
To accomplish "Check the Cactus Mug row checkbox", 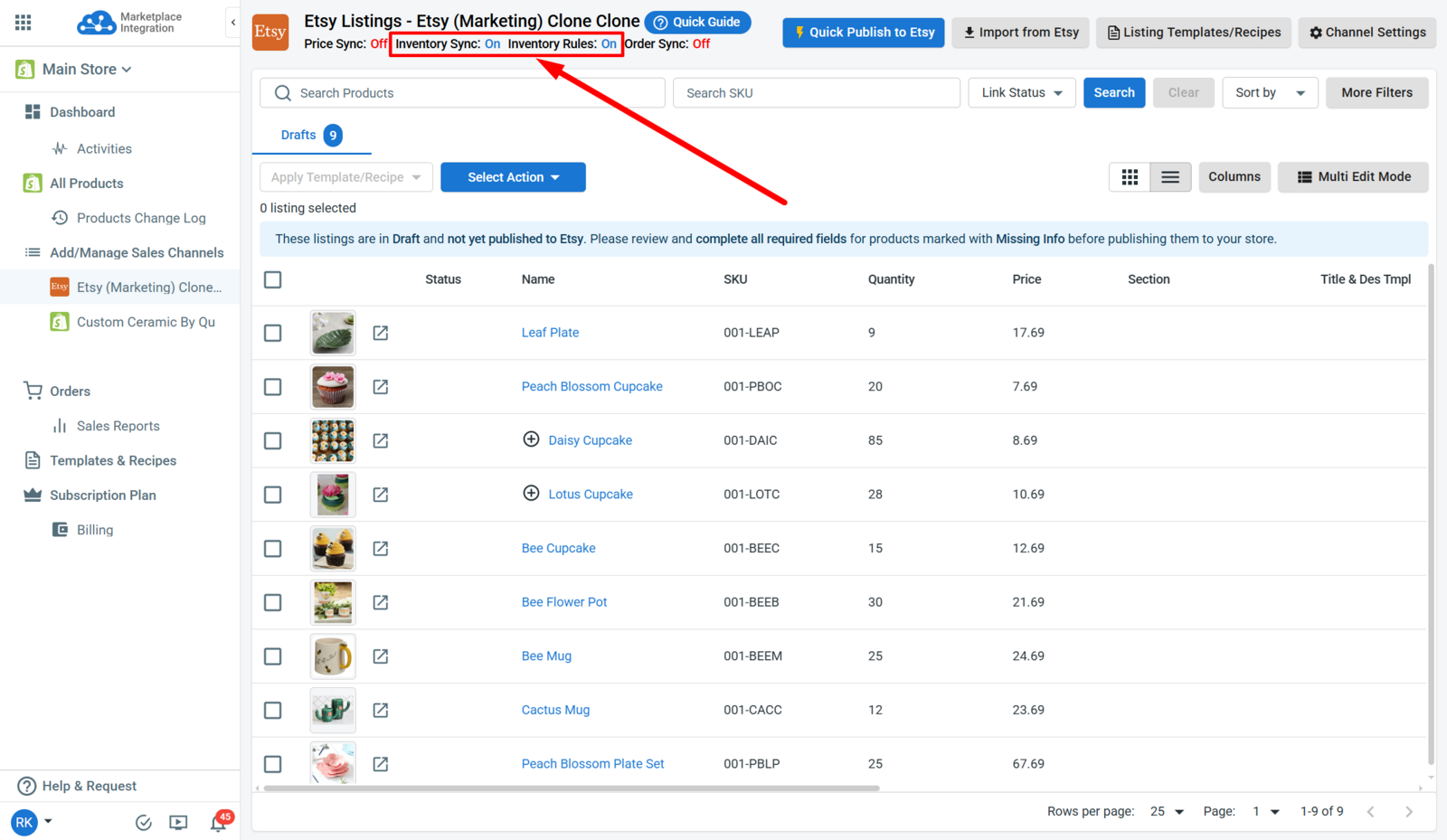I will tap(273, 710).
